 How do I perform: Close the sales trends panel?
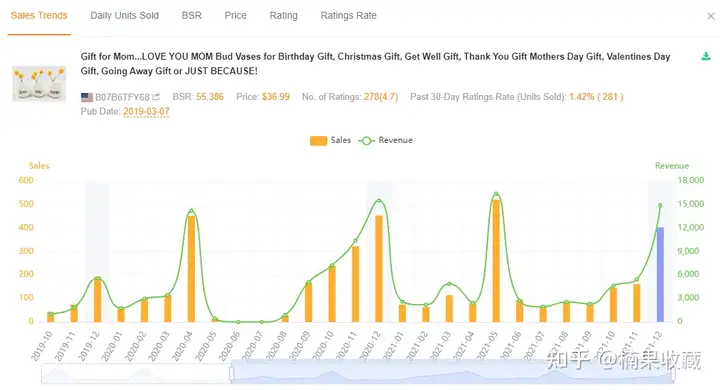(711, 16)
